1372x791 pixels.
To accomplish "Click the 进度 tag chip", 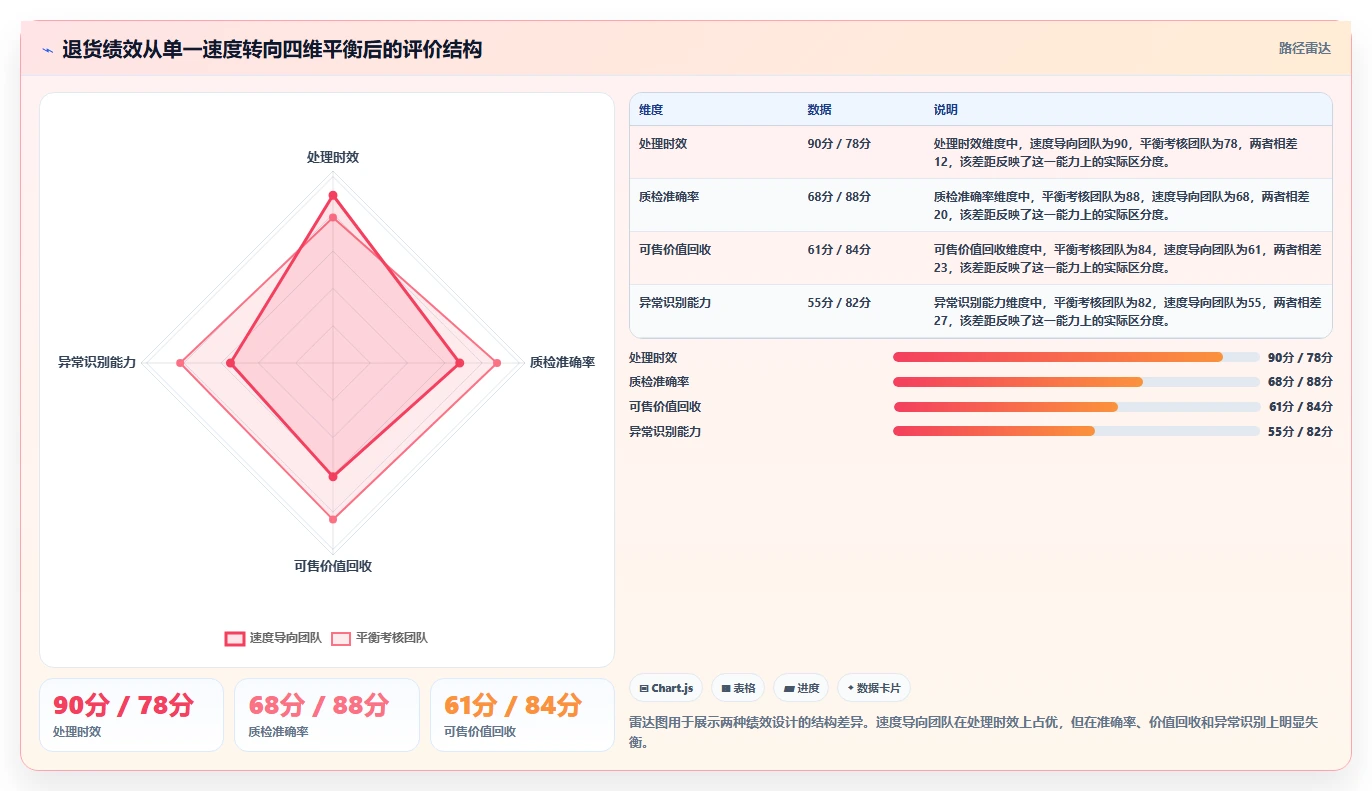I will (801, 688).
